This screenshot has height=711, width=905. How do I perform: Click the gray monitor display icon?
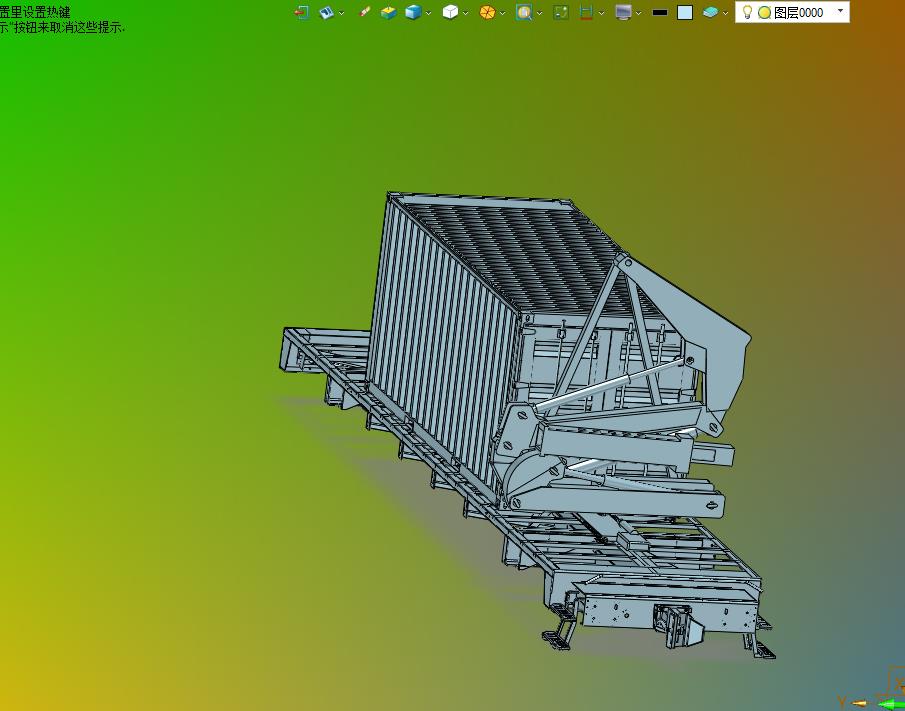pyautogui.click(x=623, y=12)
